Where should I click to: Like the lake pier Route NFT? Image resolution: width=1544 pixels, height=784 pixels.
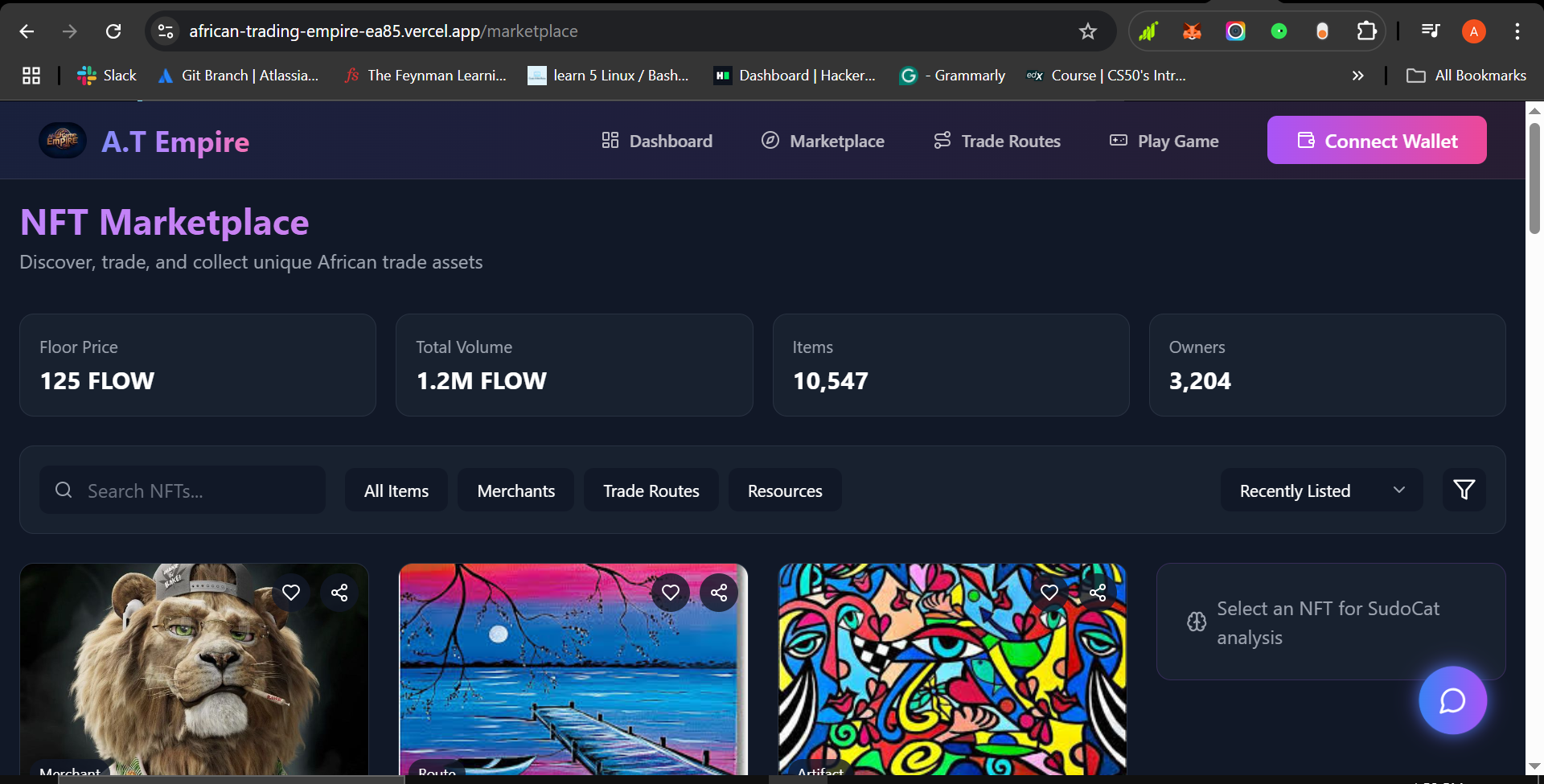[x=671, y=593]
